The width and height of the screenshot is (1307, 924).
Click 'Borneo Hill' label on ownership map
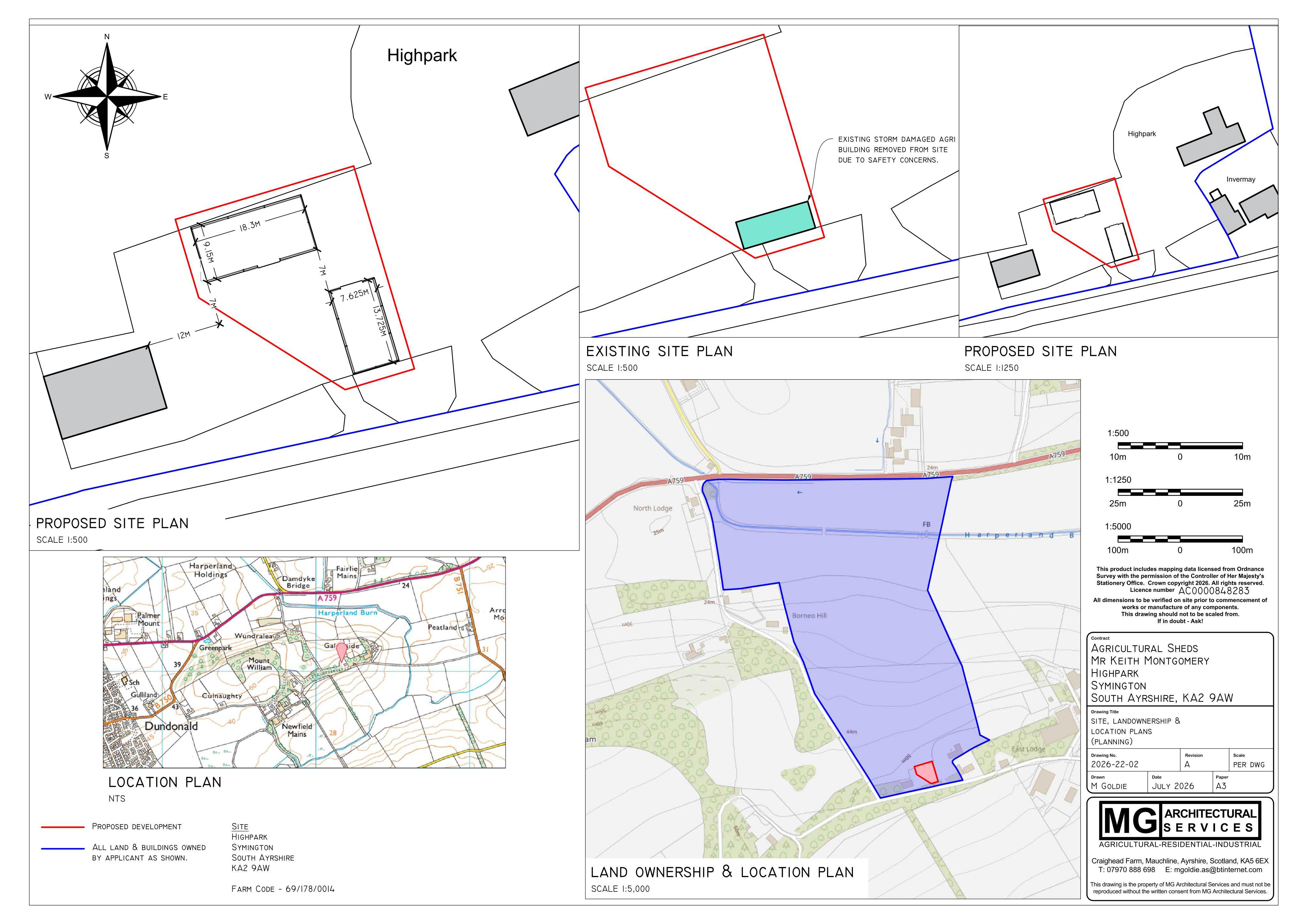809,615
